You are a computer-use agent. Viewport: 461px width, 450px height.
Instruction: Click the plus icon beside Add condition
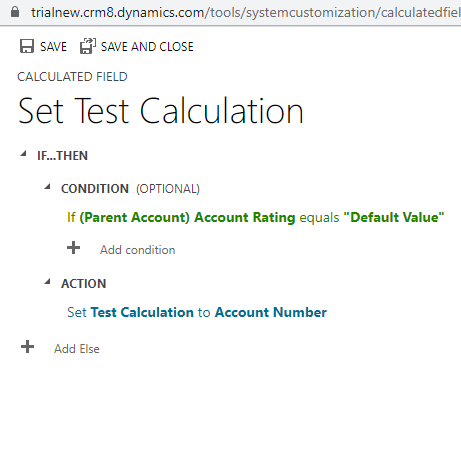pyautogui.click(x=73, y=248)
